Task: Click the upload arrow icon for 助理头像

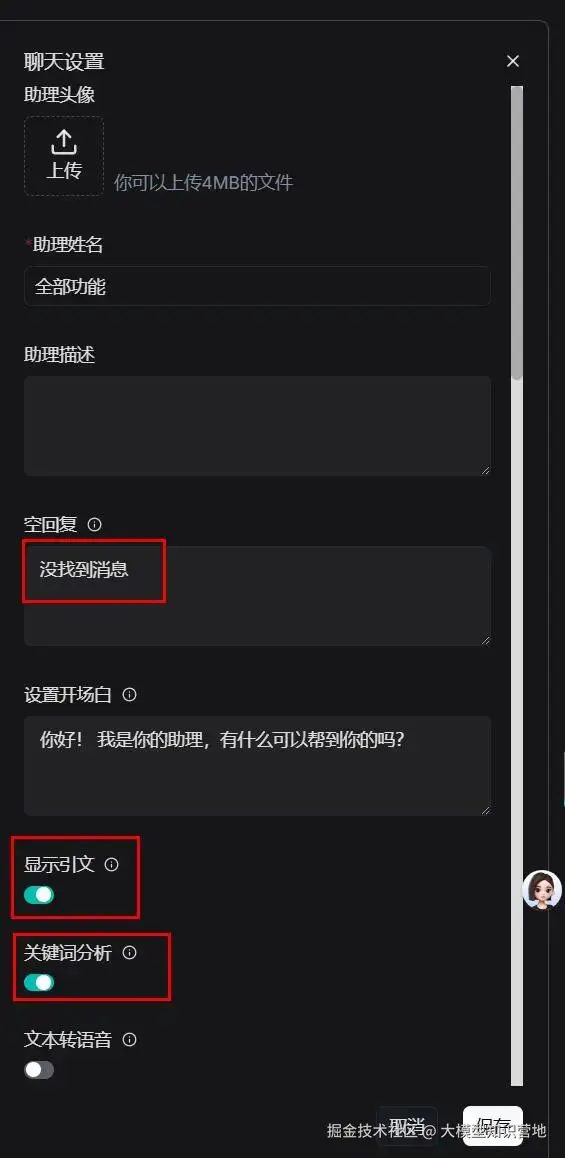Action: [x=64, y=142]
